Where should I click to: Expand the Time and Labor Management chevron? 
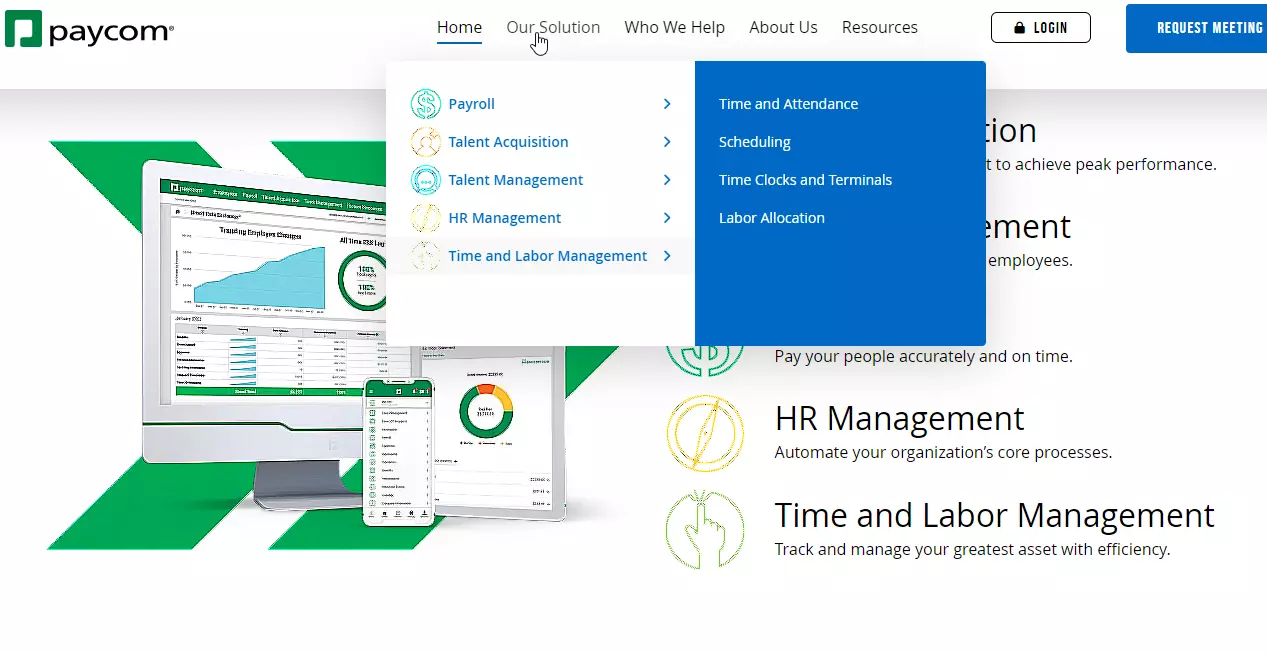667,256
